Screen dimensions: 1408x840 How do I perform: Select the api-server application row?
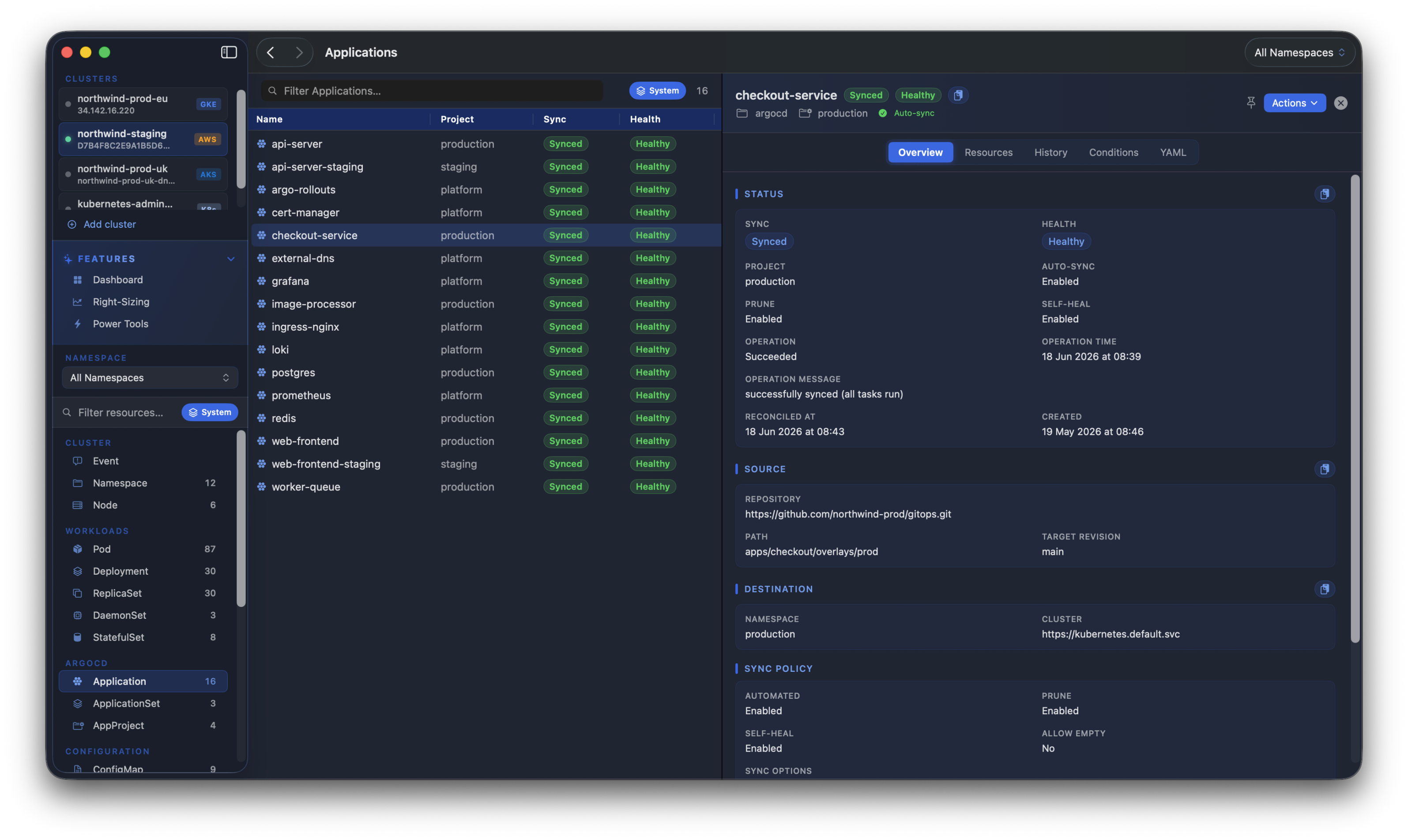(486, 144)
